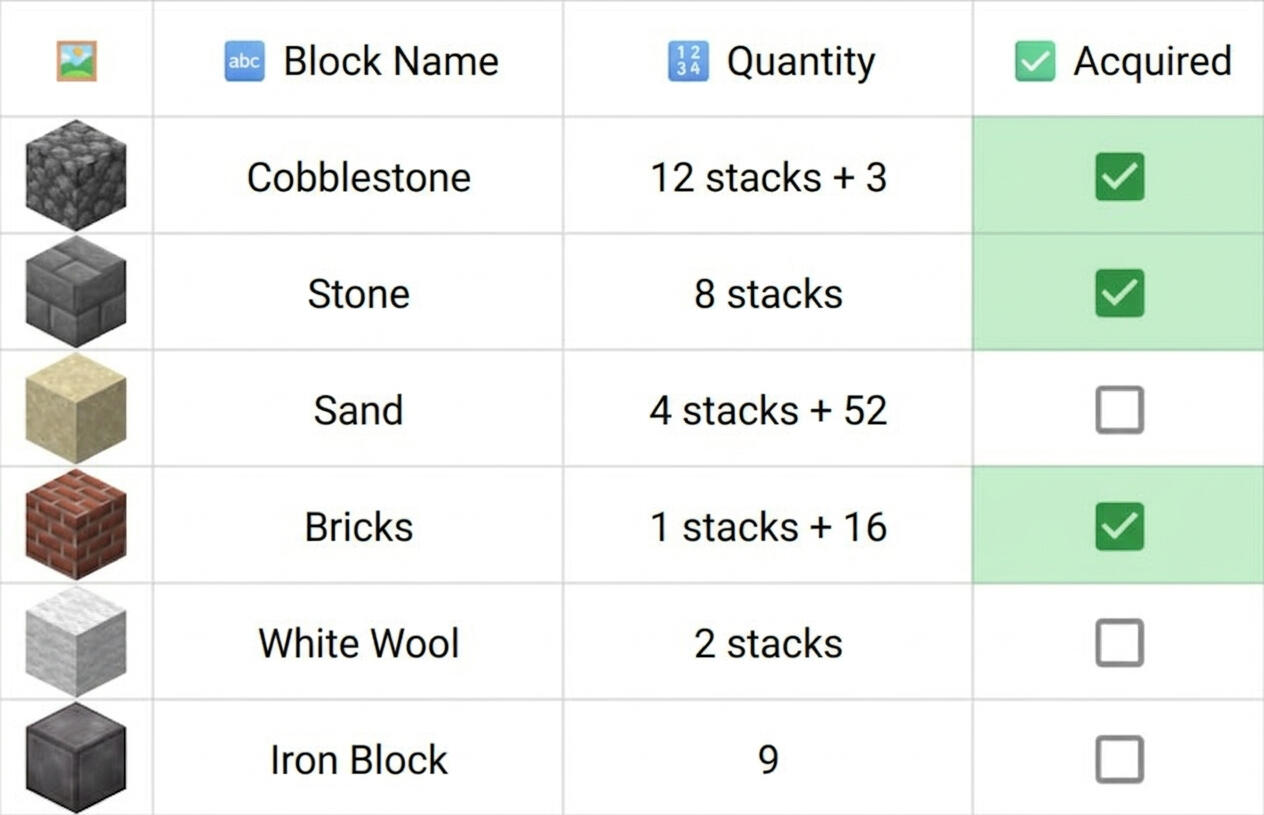Select the Sand quantity cell
This screenshot has height=815, width=1264.
(x=768, y=410)
